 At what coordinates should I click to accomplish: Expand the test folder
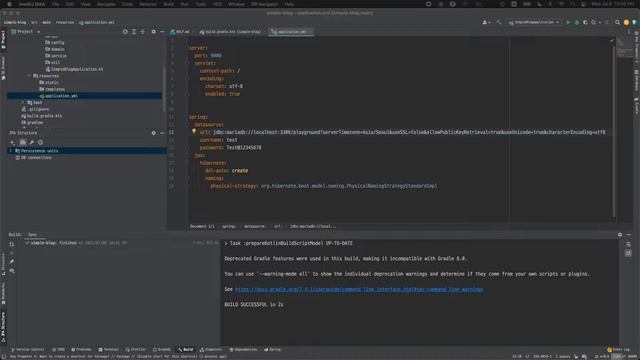pyautogui.click(x=23, y=102)
